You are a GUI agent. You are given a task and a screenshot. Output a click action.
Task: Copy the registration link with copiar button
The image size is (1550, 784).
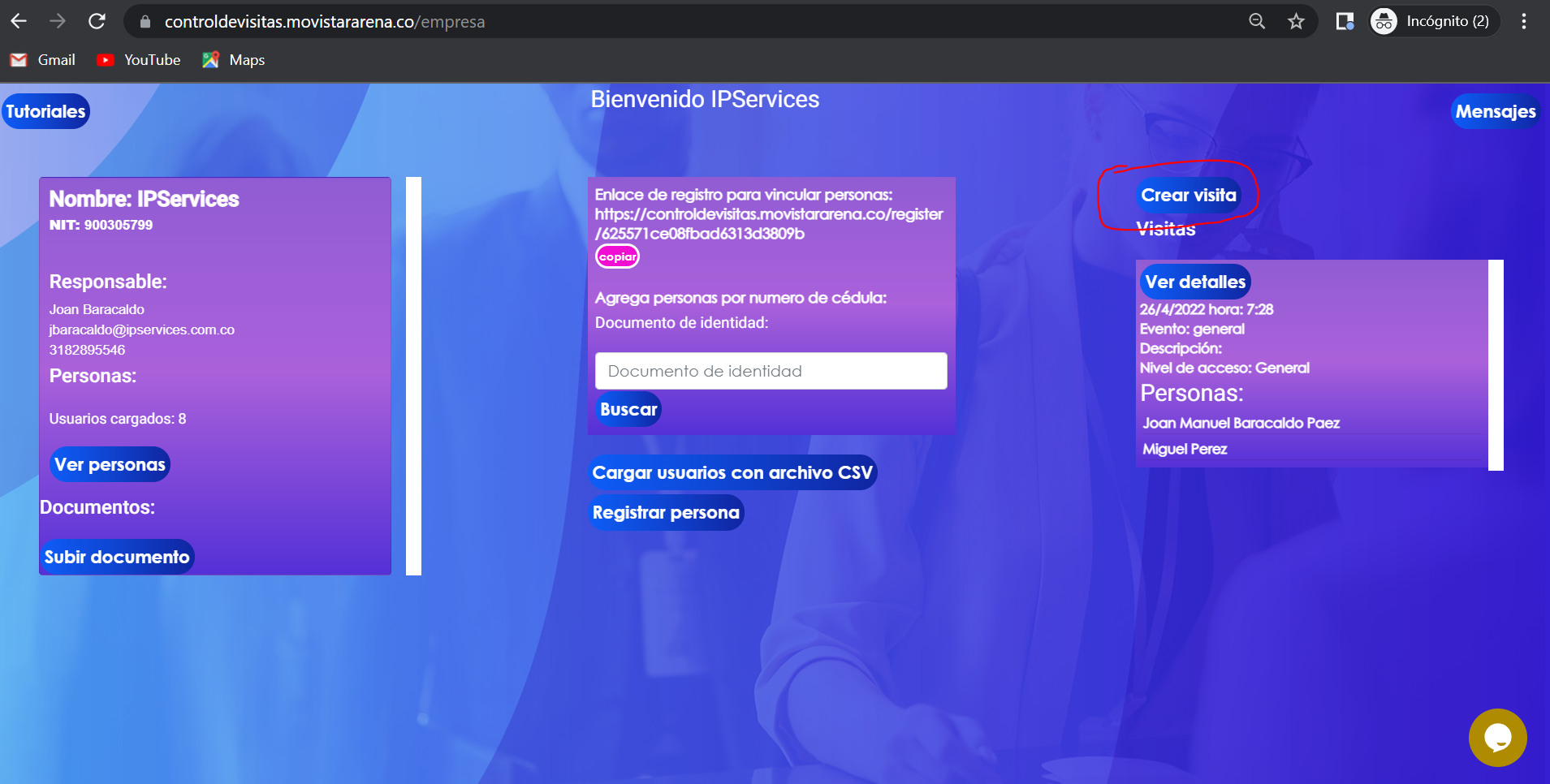(618, 256)
